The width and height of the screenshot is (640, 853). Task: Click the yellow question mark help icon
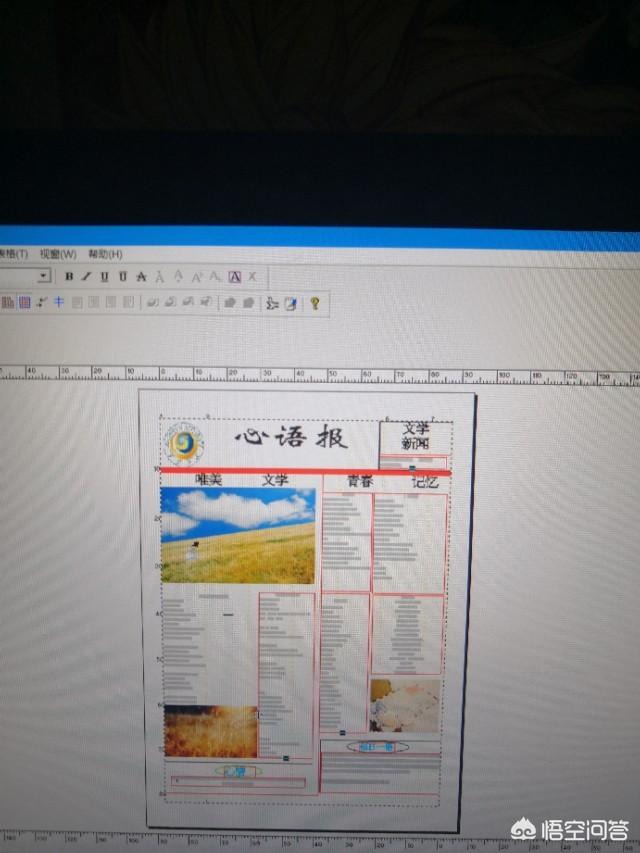(314, 303)
